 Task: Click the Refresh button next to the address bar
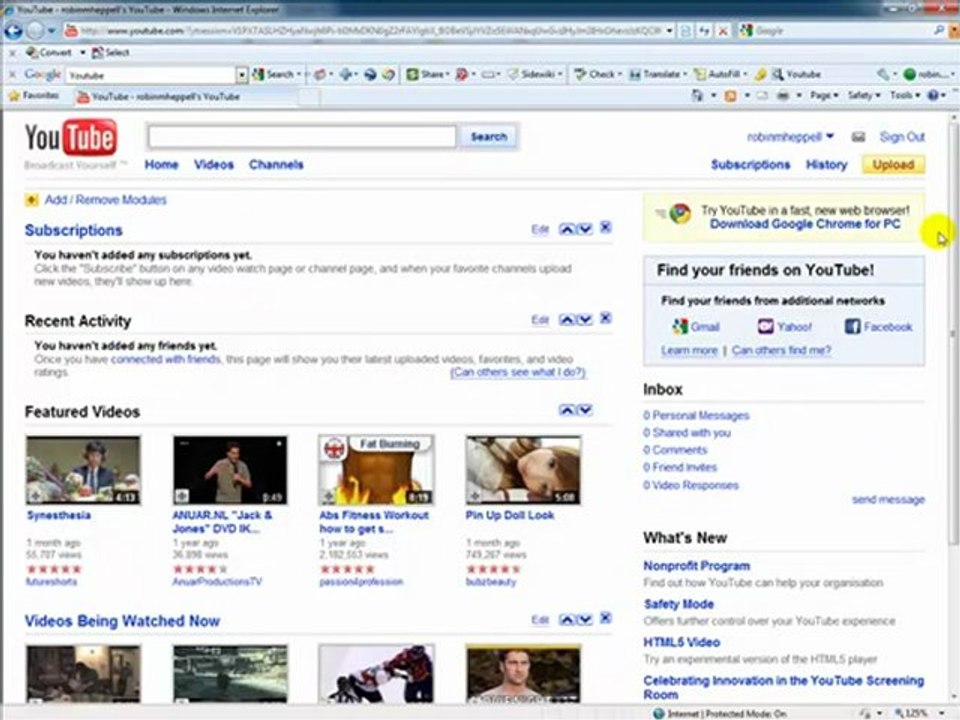pos(705,31)
